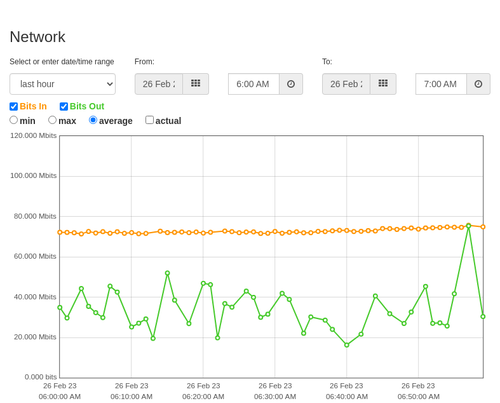The height and width of the screenshot is (403, 500).
Task: Select the max radio button
Action: coord(52,120)
